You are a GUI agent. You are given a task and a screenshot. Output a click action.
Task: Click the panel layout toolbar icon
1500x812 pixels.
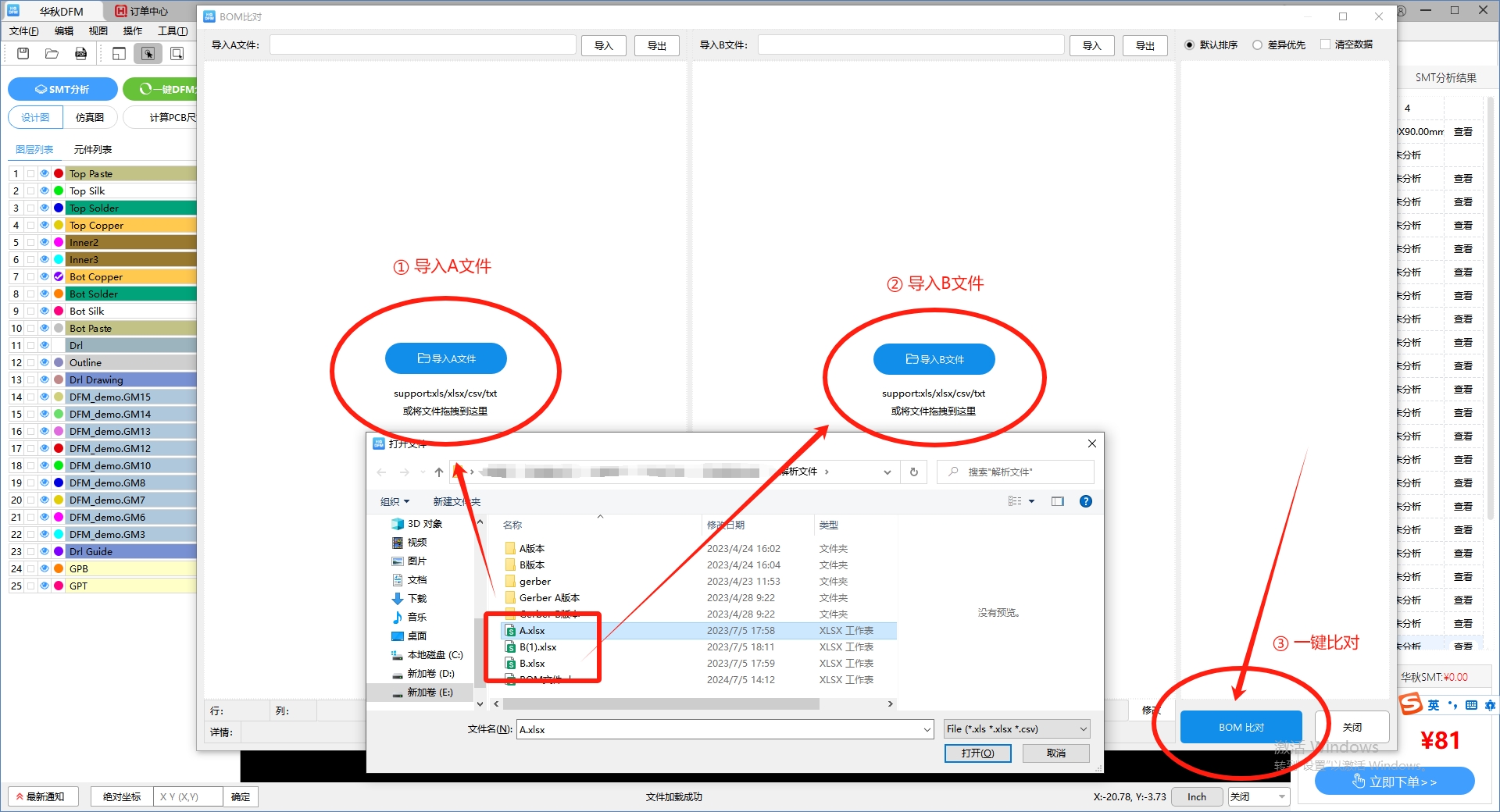point(119,53)
